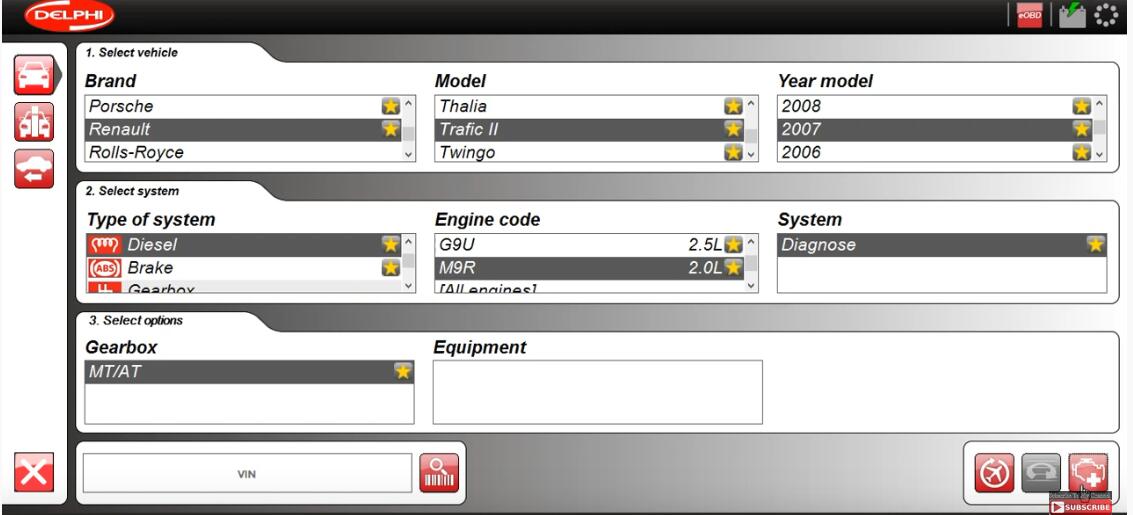Click the battery connection status icon
Screen dimensions: 1133x515
click(x=1072, y=15)
